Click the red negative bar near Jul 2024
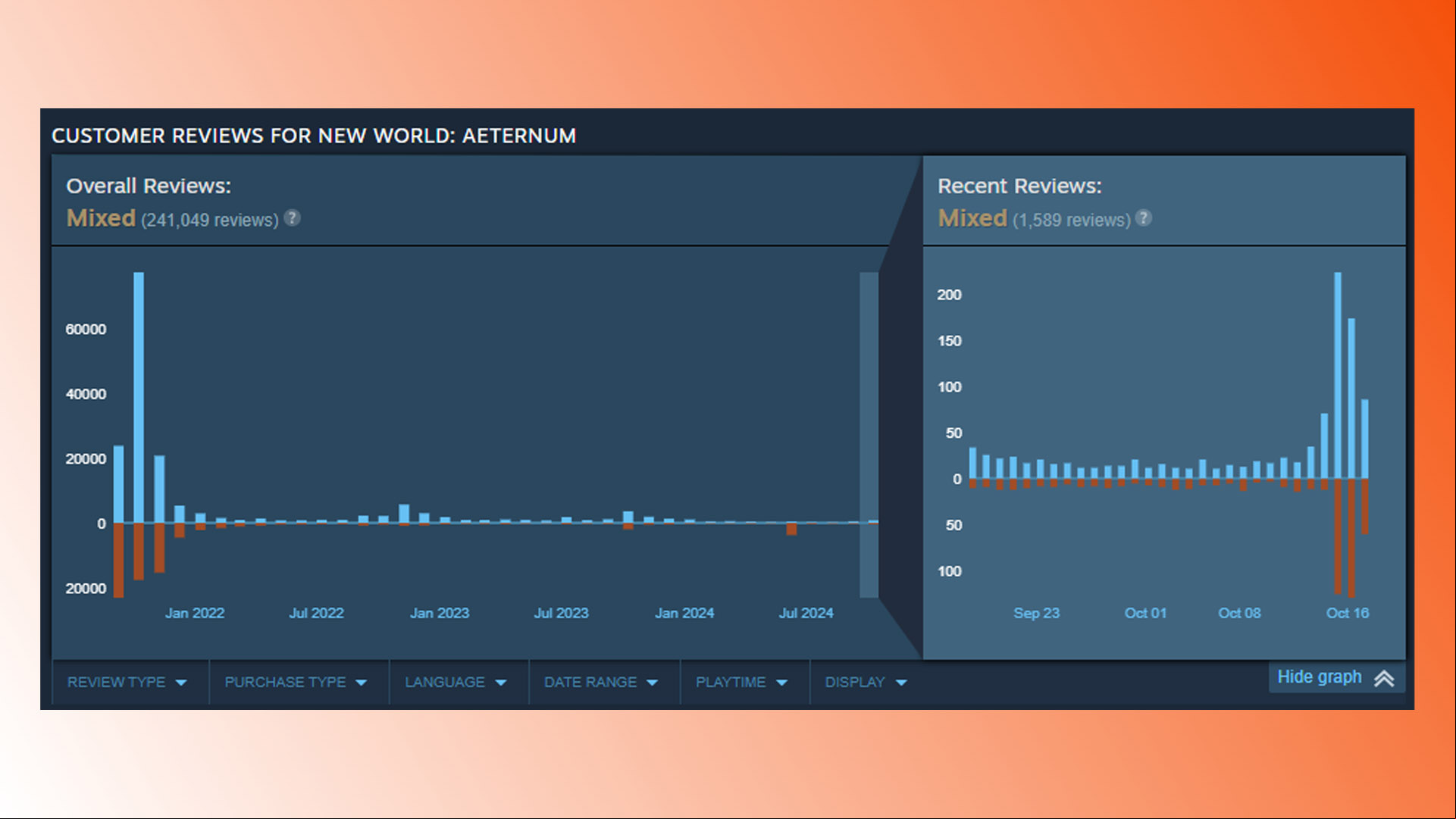Viewport: 1456px width, 819px height. point(791,529)
